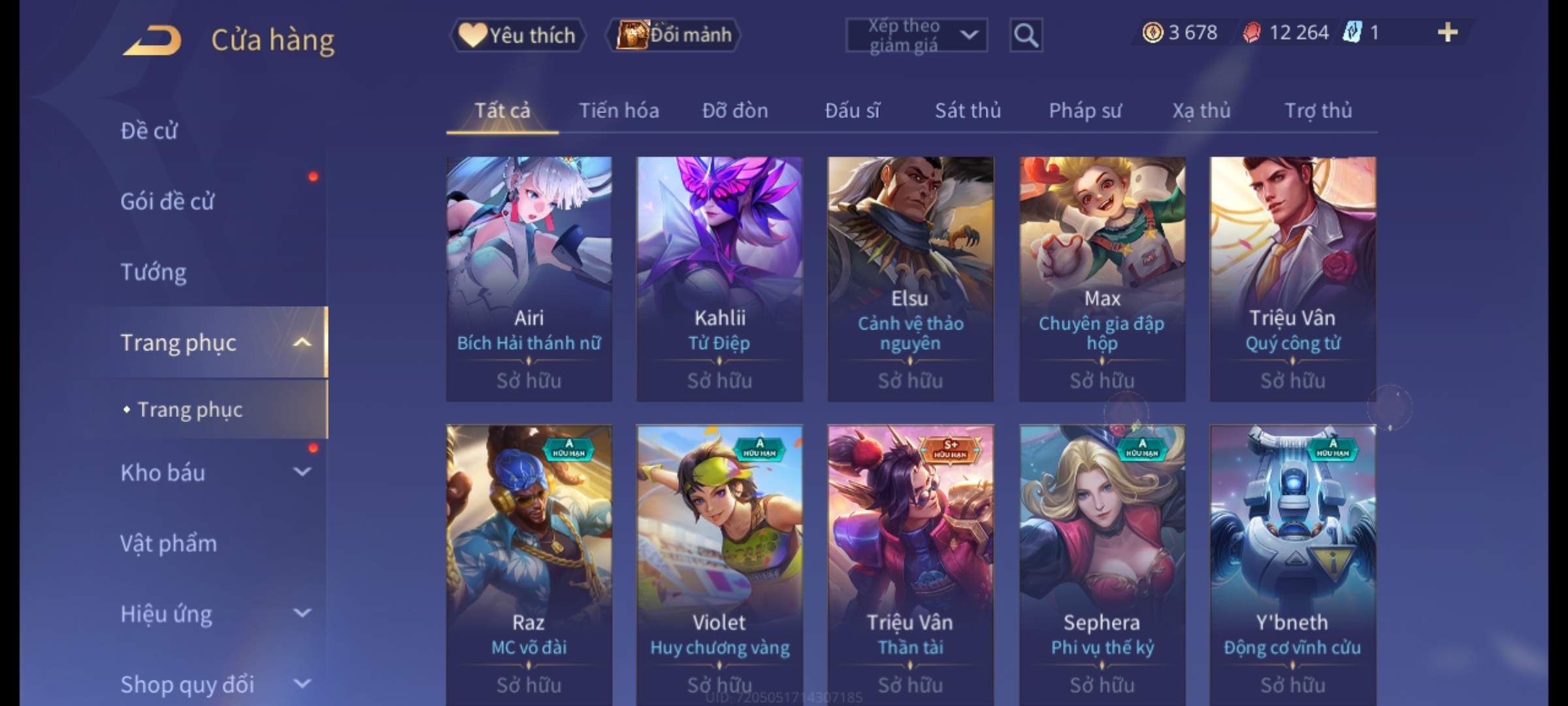The width and height of the screenshot is (1568, 706).
Task: Open Yêu thích favorites heart button
Action: 517,35
